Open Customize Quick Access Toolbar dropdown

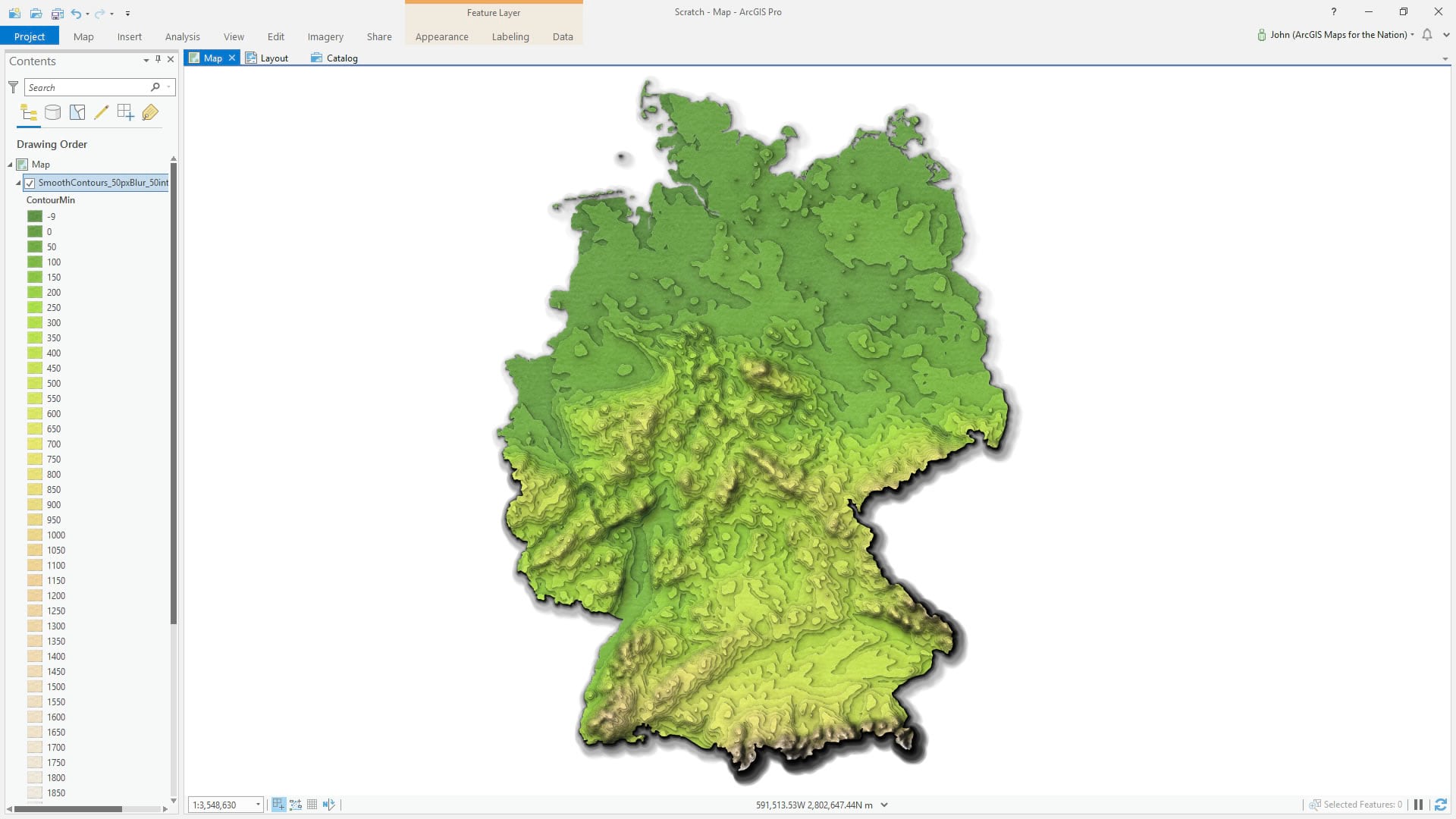tap(127, 14)
